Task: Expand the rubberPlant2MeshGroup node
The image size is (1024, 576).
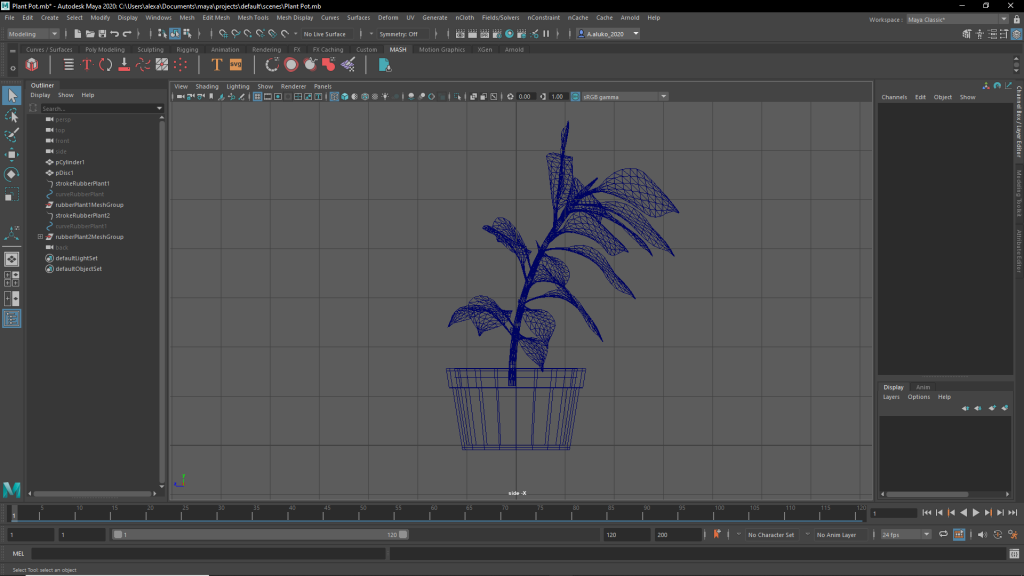Action: pos(40,237)
